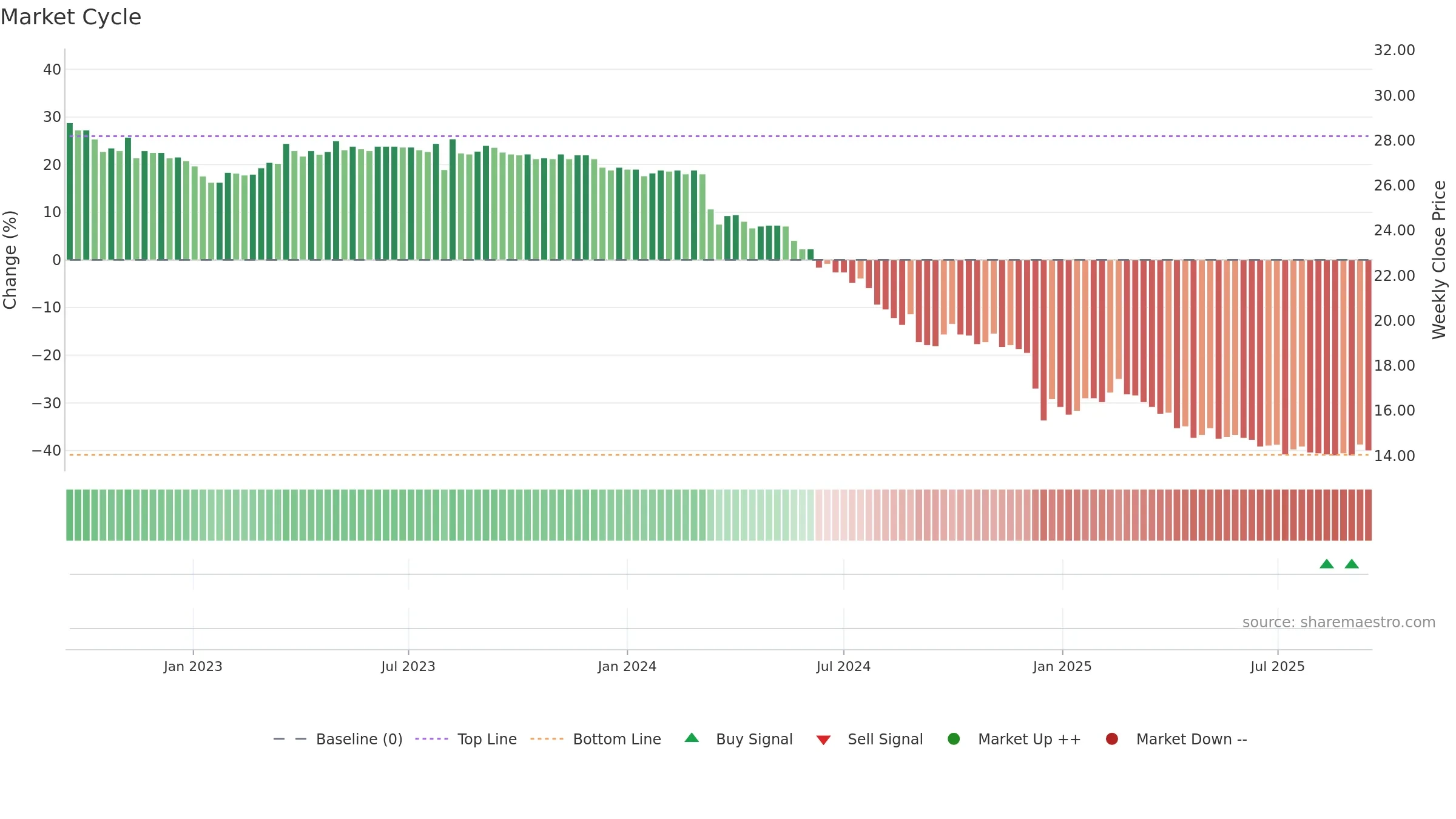Click the 20.00 price axis value
The width and height of the screenshot is (1456, 819).
click(1394, 320)
